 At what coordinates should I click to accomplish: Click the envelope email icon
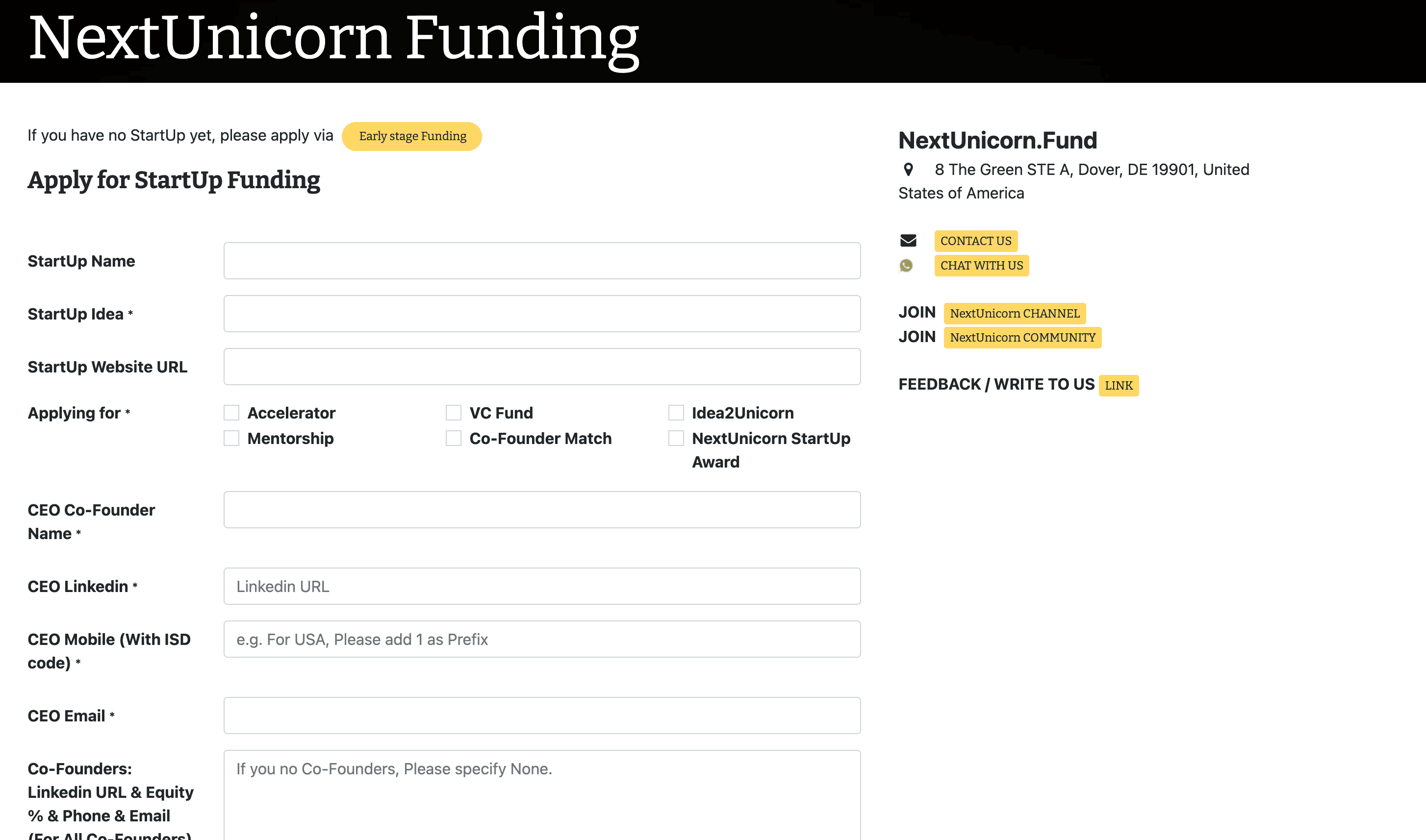coord(908,241)
